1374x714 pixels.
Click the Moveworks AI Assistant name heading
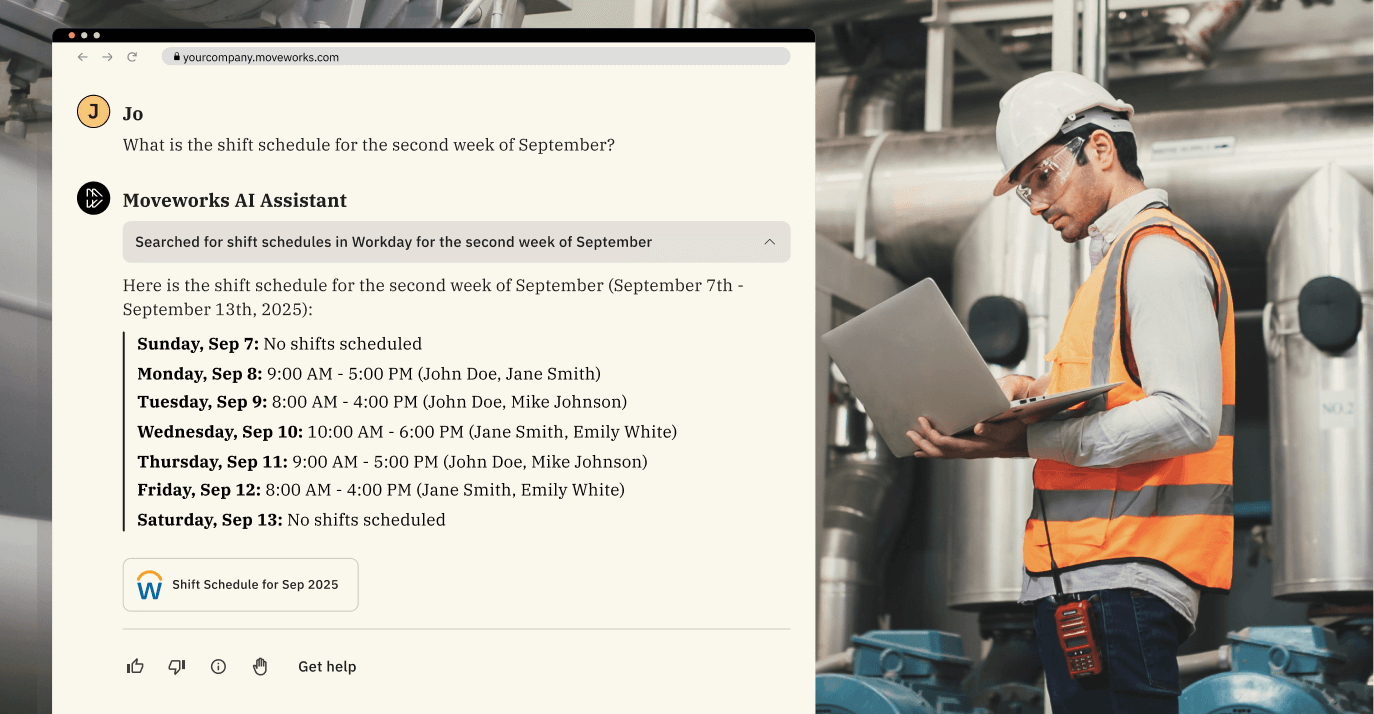point(234,200)
